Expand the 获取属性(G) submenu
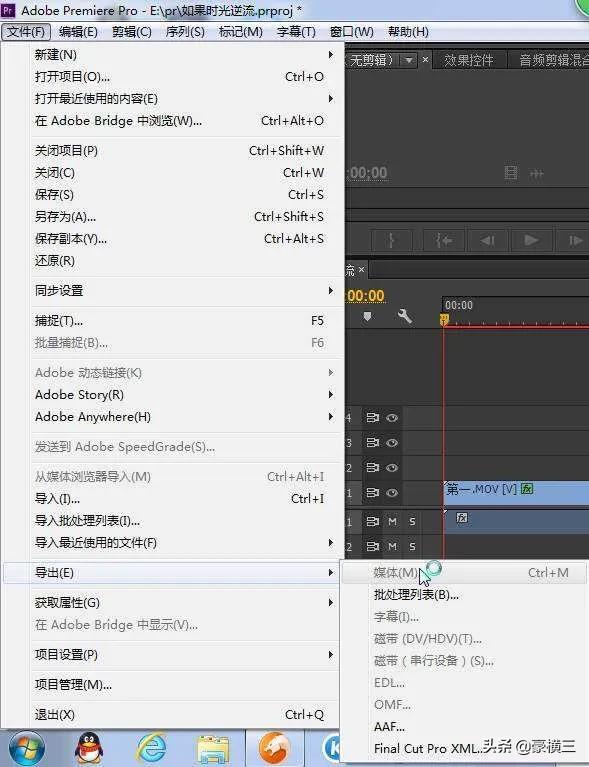 pyautogui.click(x=184, y=603)
